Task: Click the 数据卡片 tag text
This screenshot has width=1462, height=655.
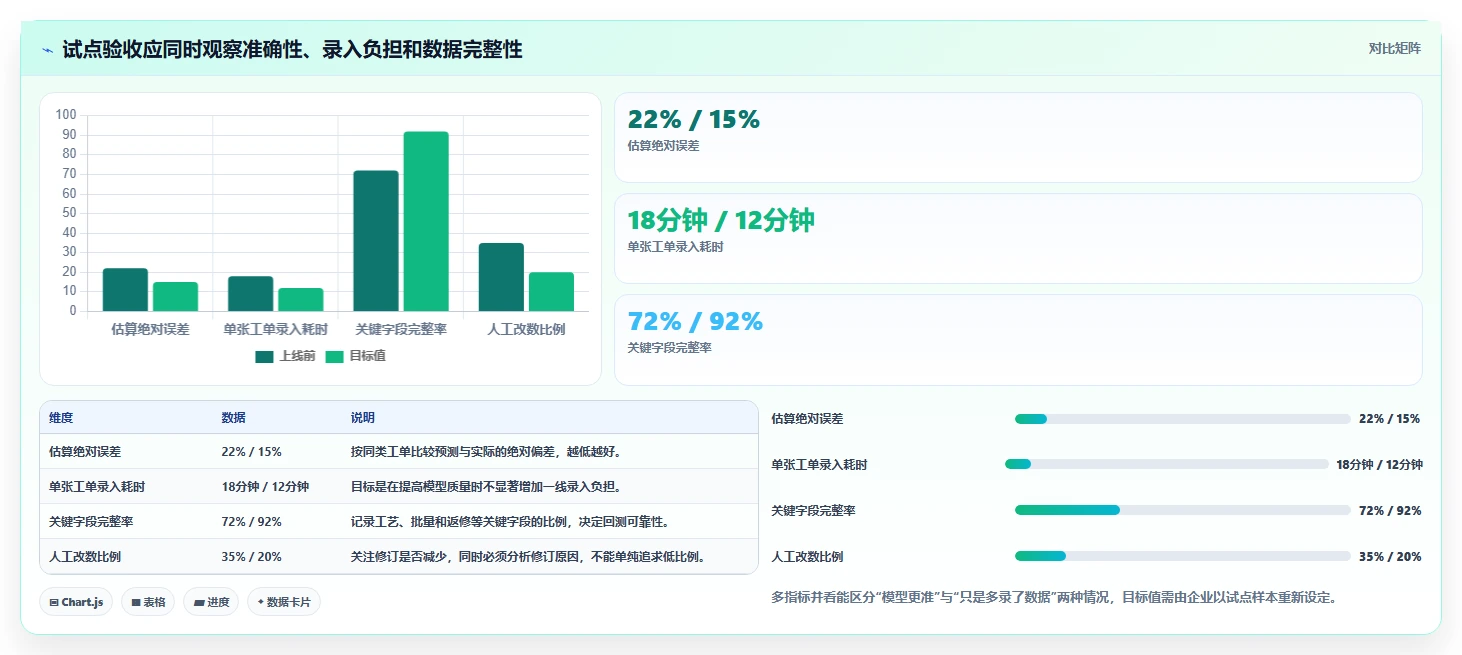Action: pos(288,602)
